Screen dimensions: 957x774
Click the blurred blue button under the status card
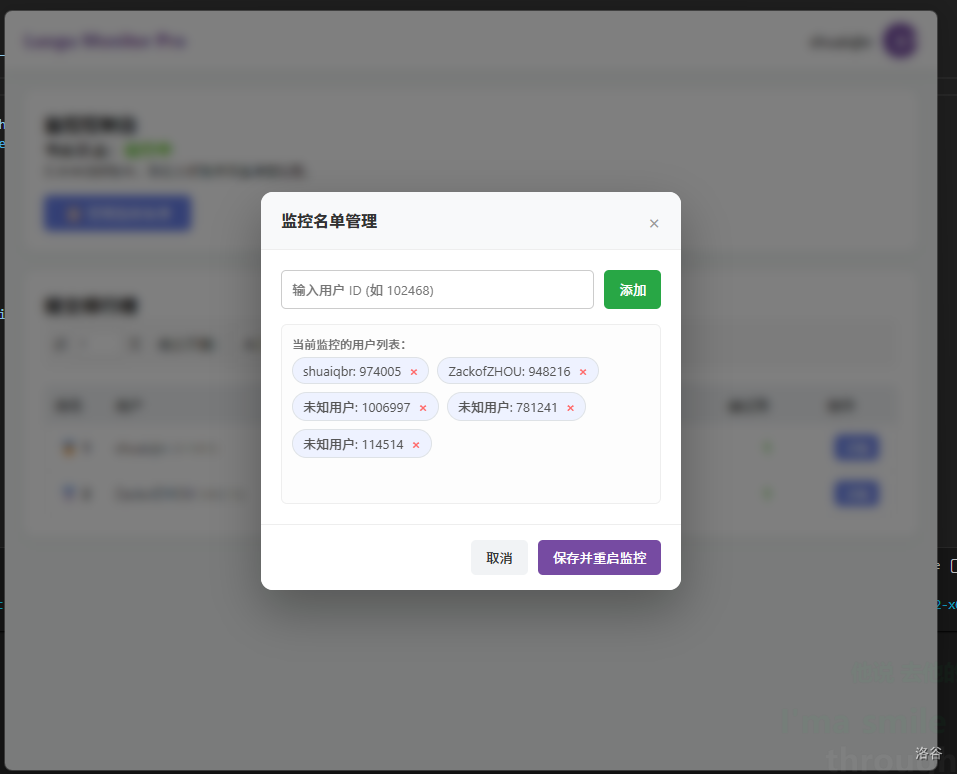(x=117, y=213)
